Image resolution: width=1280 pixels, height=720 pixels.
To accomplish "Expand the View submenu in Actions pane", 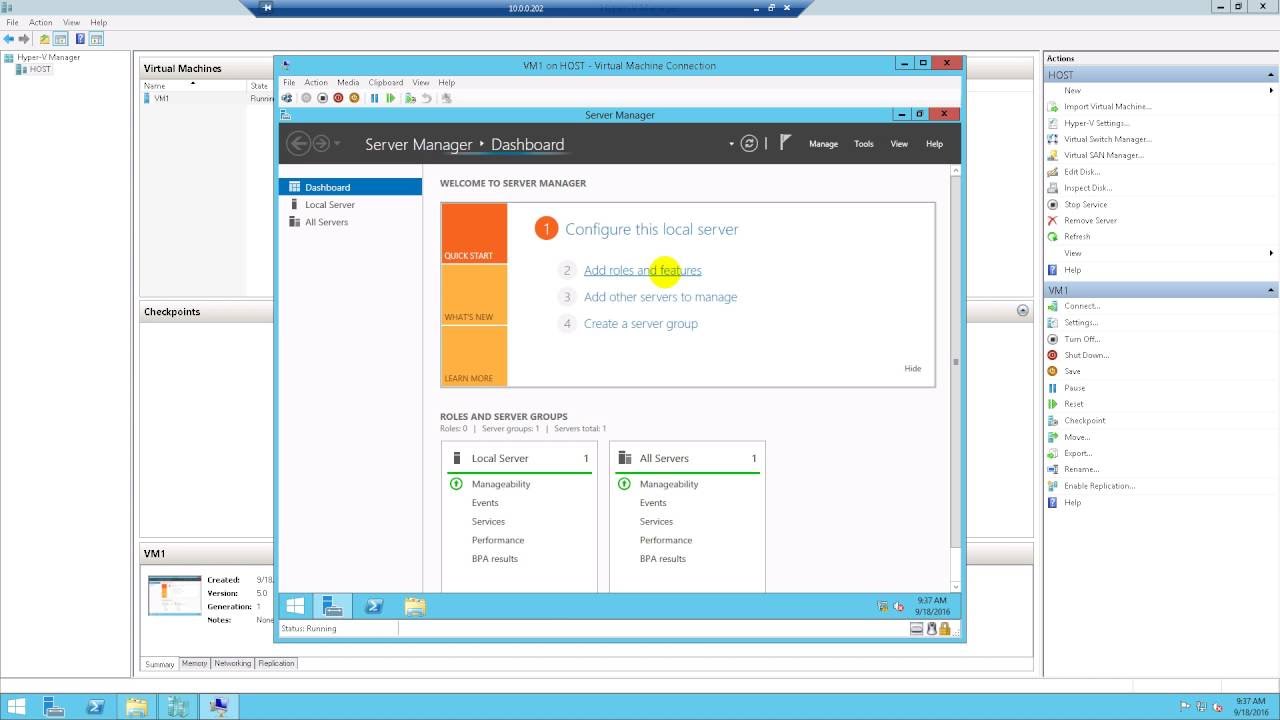I will [1271, 253].
